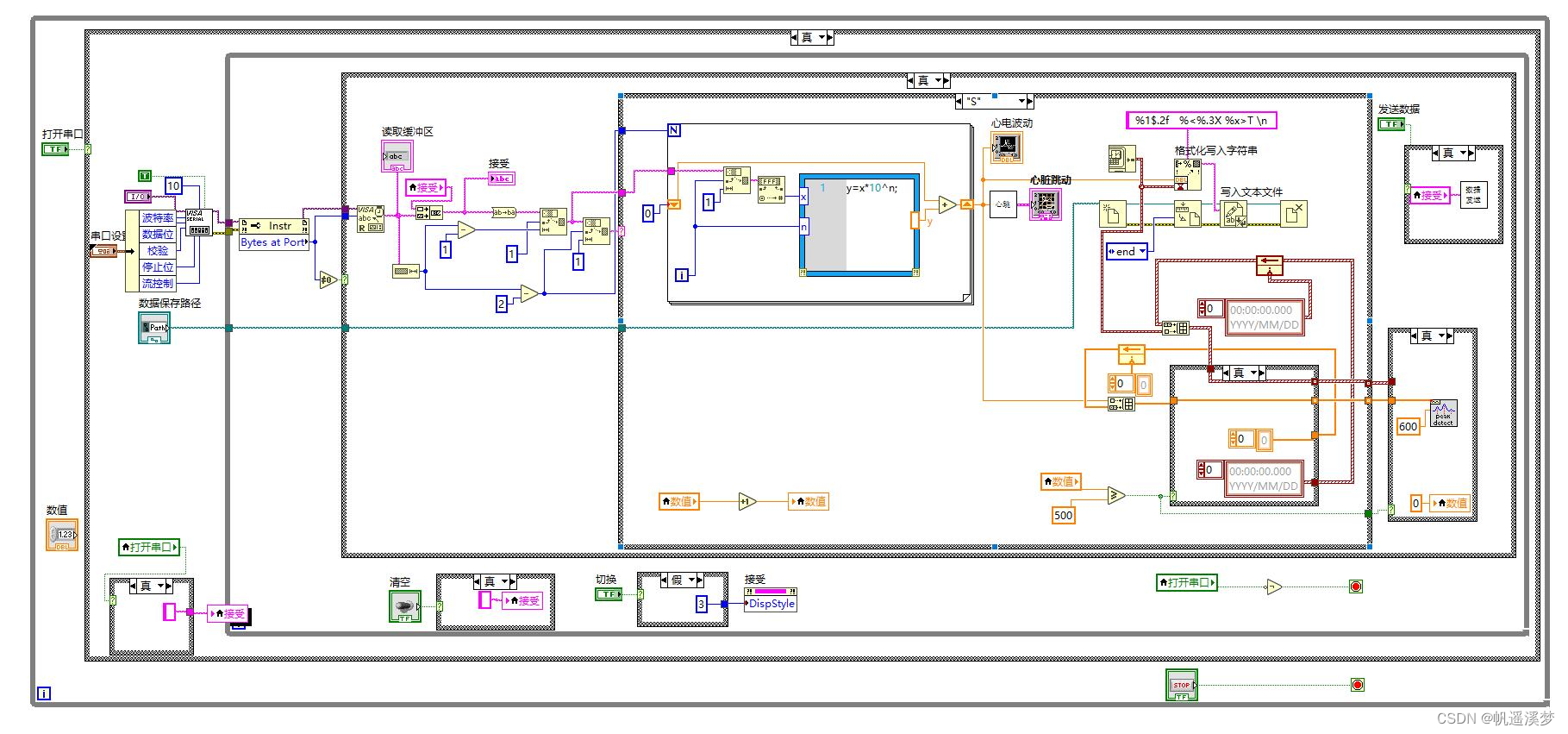Click the Open/Create/Replace File function

click(1113, 214)
